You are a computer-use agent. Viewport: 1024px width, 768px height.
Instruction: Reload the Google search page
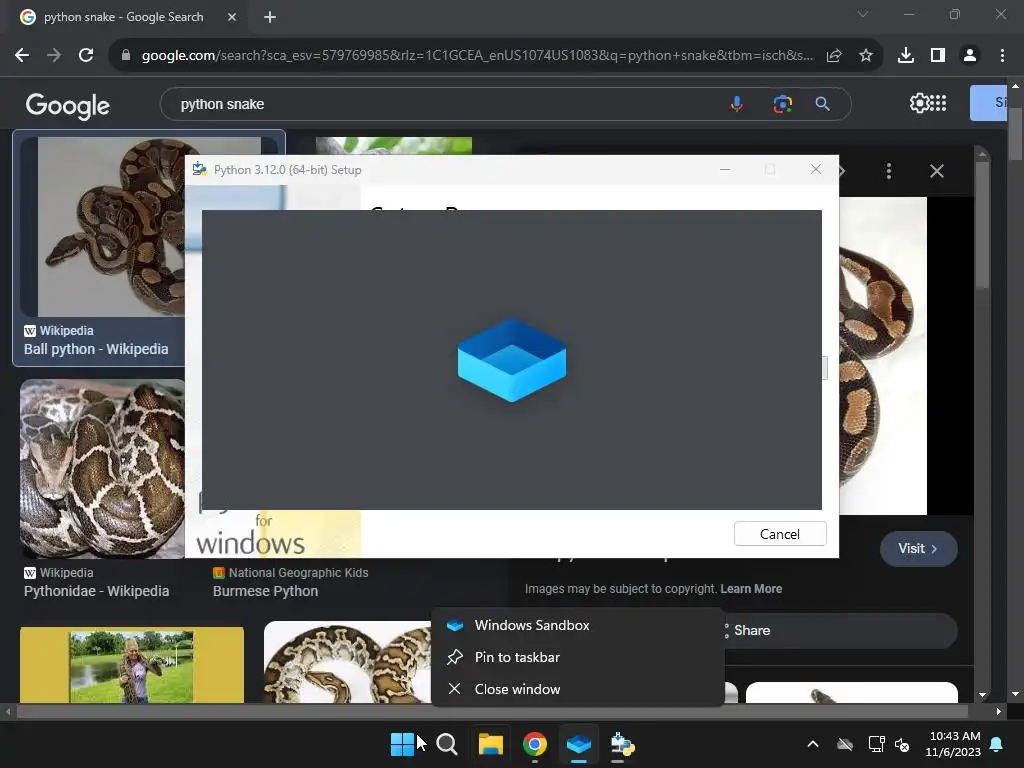pyautogui.click(x=86, y=56)
